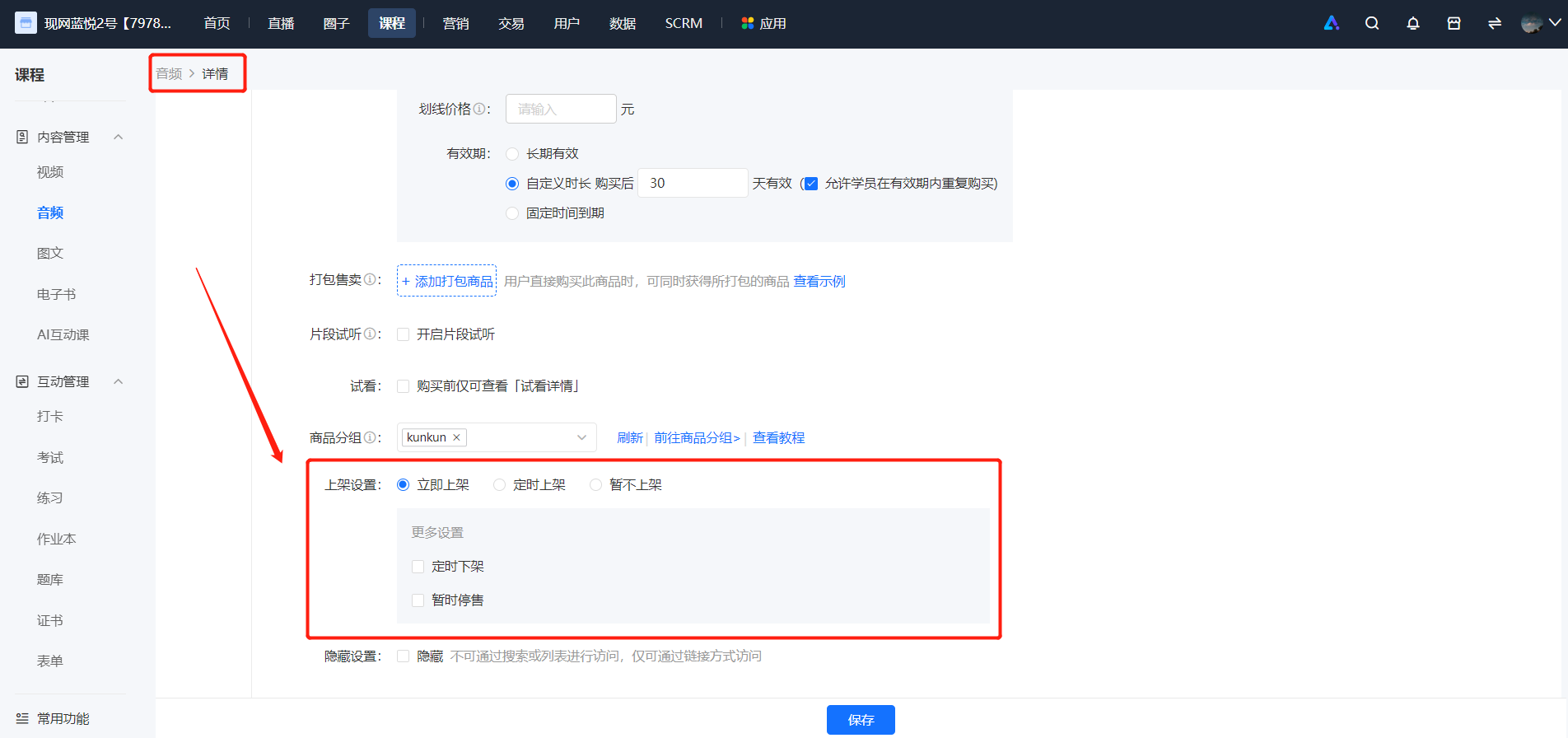Viewport: 1568px width, 738px height.
Task: Open the 商品分组 dropdown
Action: (497, 437)
